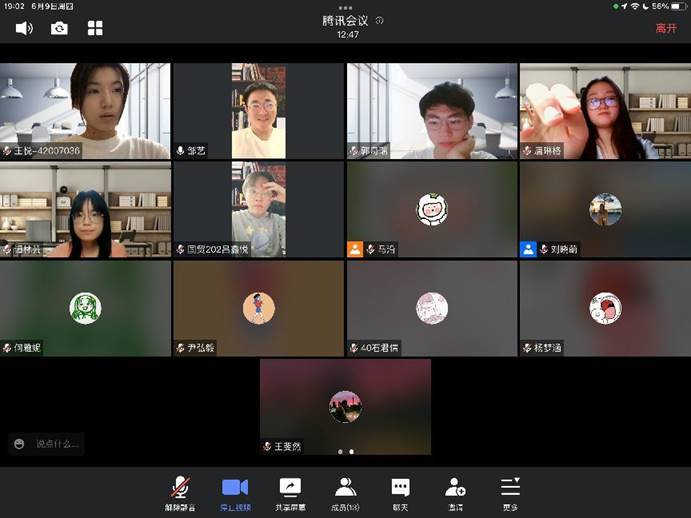Screen dimensions: 691x518
Task: Open the emoji picker beside chat input
Action: (x=19, y=443)
